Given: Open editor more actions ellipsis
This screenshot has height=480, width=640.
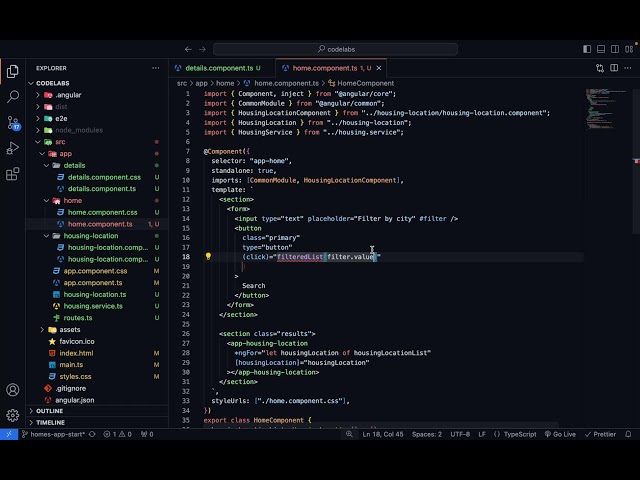Looking at the screenshot, I should [x=628, y=68].
